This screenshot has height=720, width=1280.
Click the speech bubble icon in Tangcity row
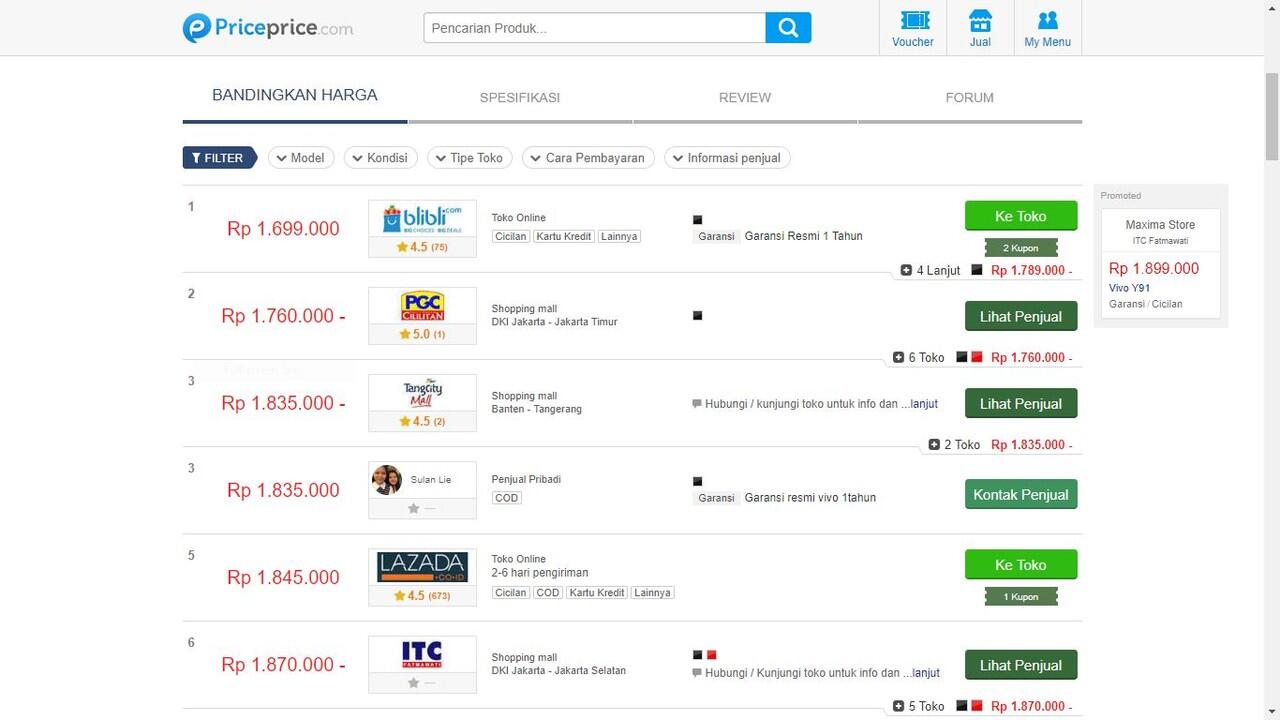click(697, 404)
